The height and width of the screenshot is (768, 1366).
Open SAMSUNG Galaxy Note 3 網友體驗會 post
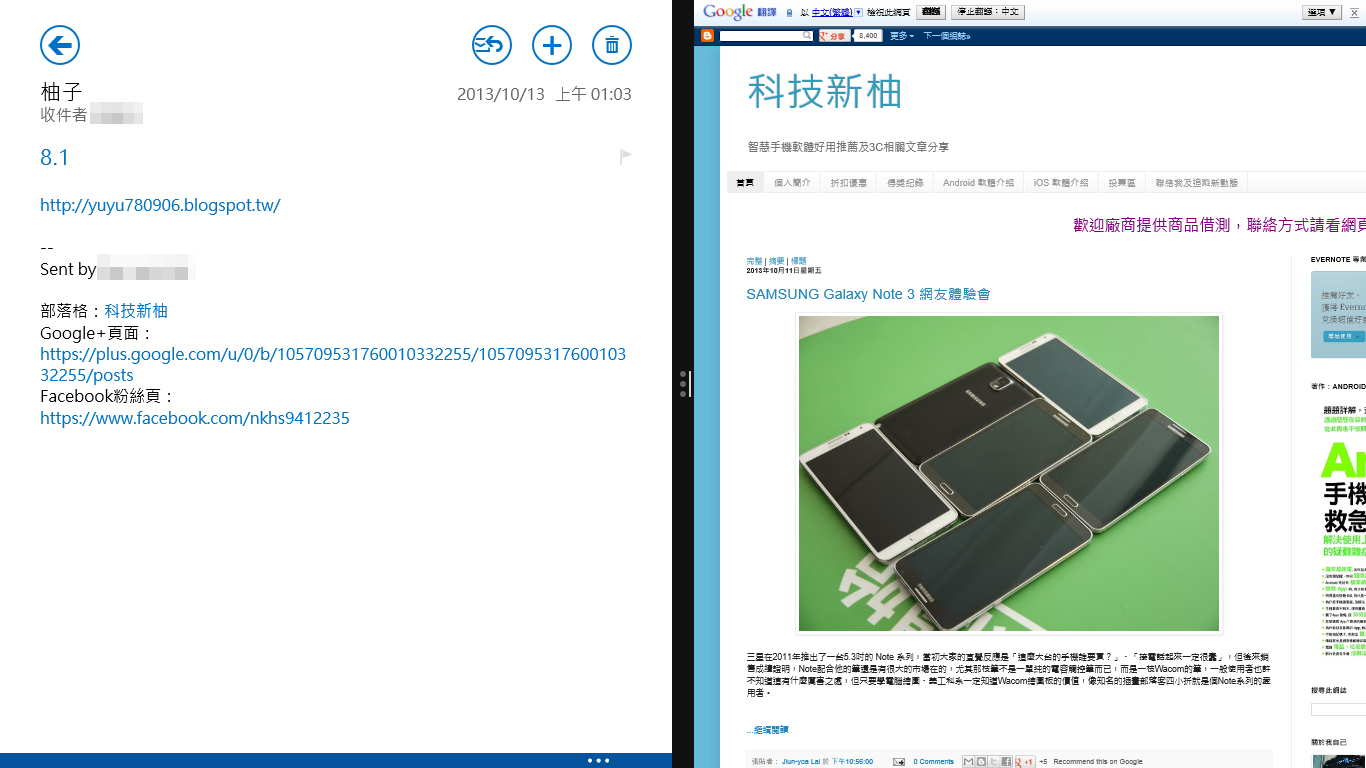pos(868,294)
